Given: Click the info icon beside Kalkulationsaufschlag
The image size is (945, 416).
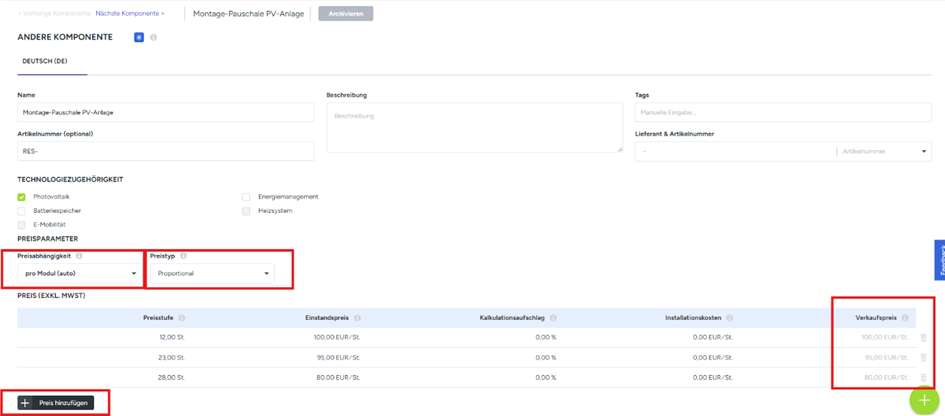Looking at the screenshot, I should click(551, 318).
